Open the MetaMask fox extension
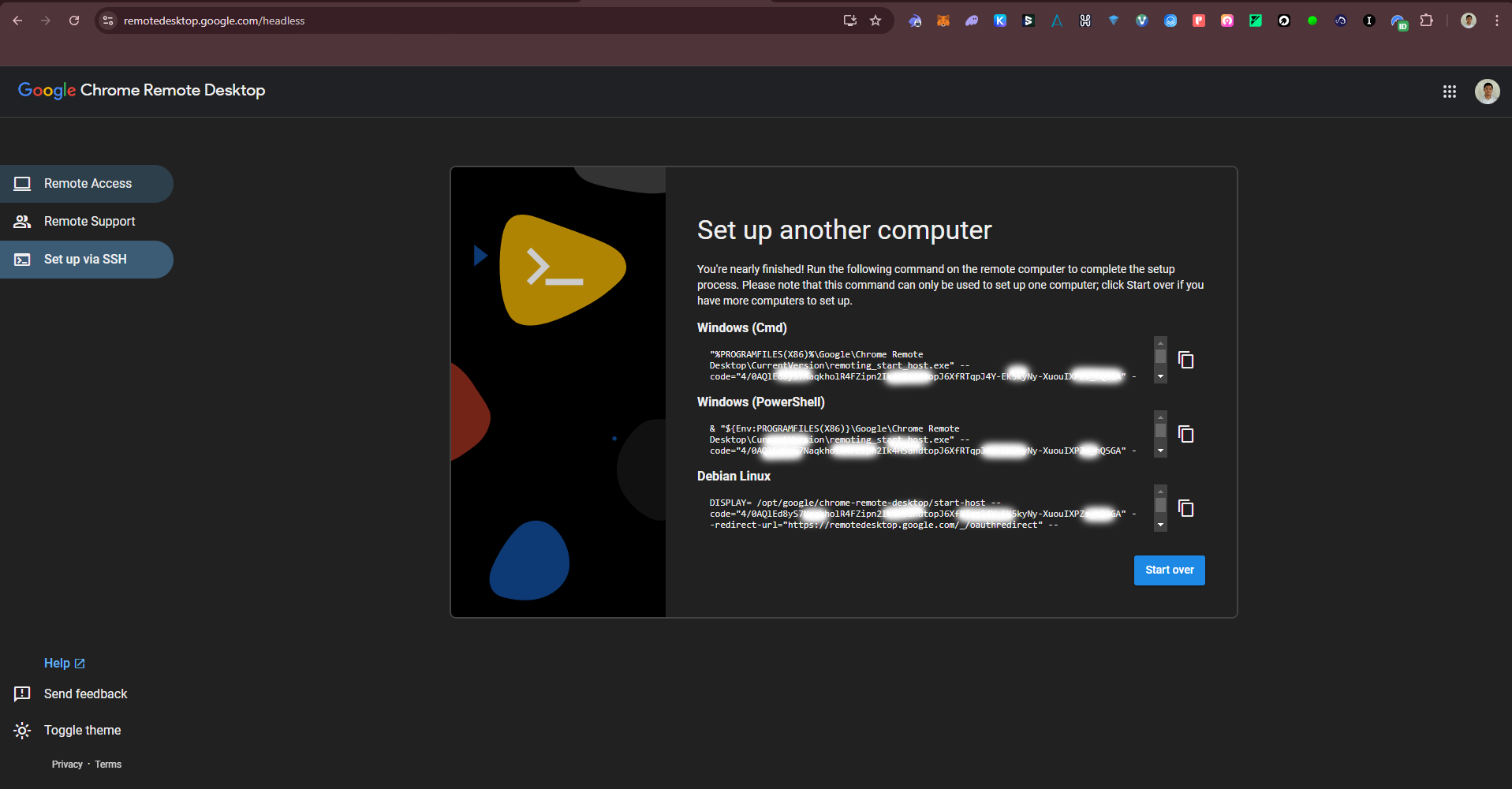 (943, 21)
